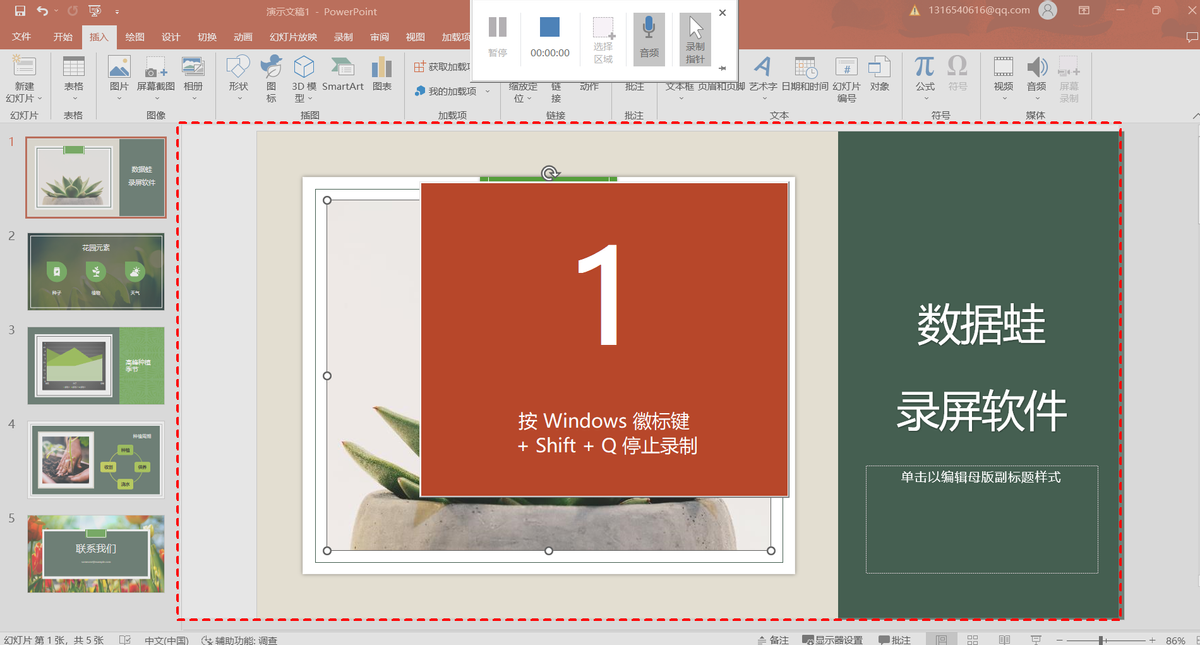Insert a Chart (图表)
The height and width of the screenshot is (645, 1200).
click(382, 74)
